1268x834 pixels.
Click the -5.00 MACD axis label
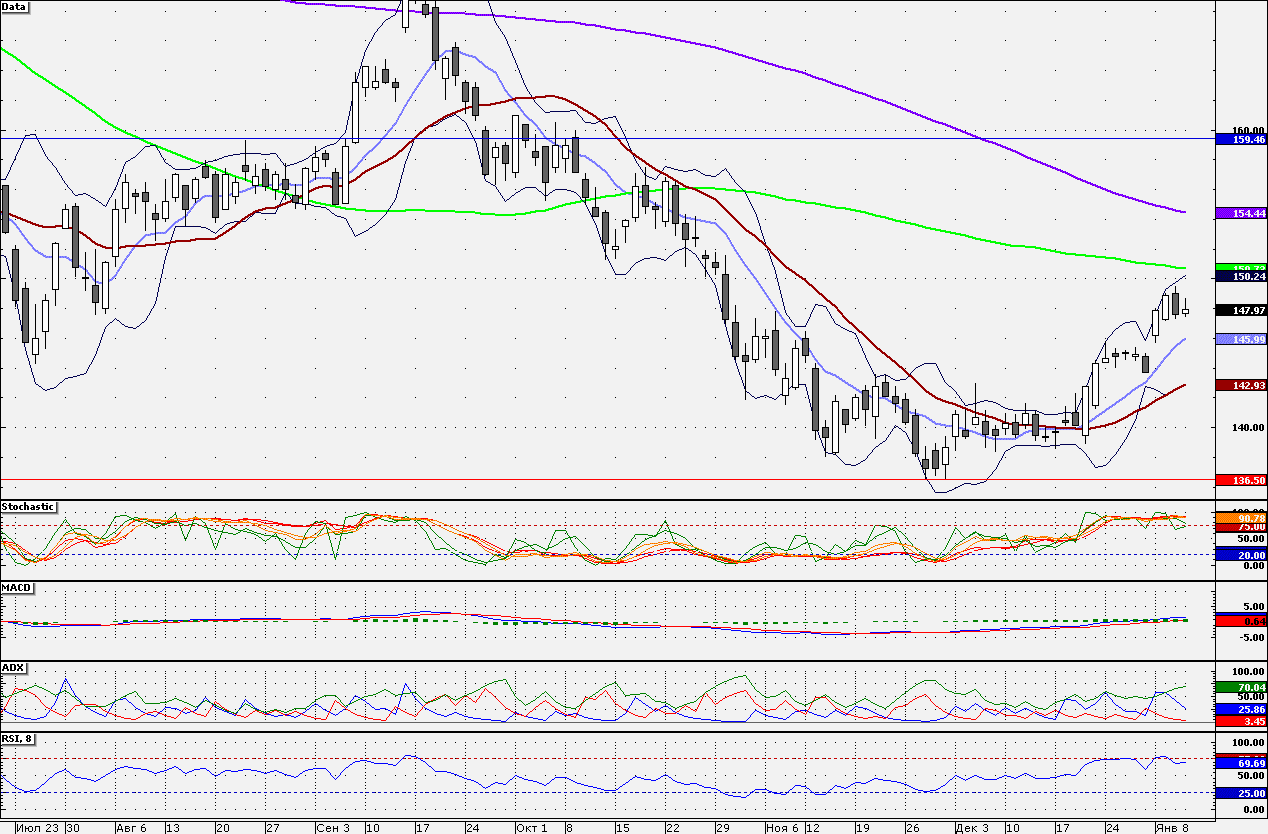(1252, 637)
